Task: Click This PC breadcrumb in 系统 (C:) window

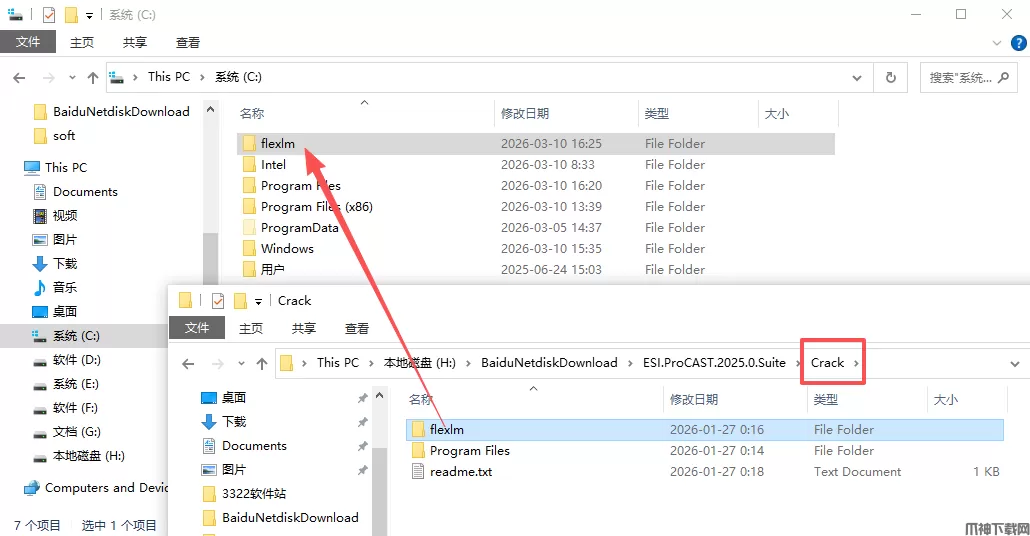Action: pos(169,77)
